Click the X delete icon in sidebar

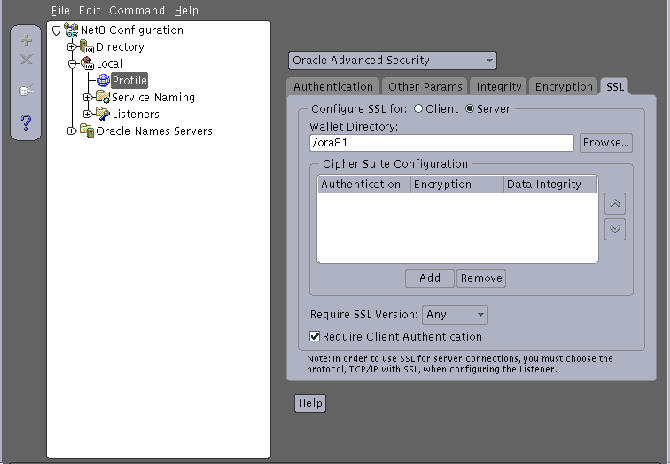pyautogui.click(x=26, y=59)
